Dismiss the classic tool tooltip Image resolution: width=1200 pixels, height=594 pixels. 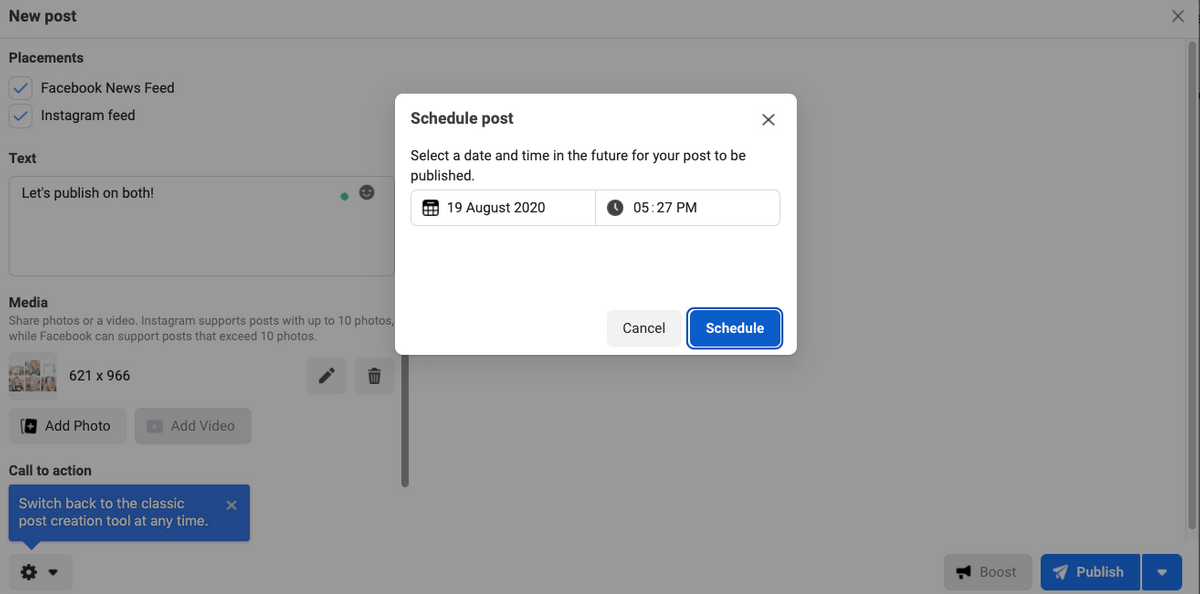(x=231, y=505)
